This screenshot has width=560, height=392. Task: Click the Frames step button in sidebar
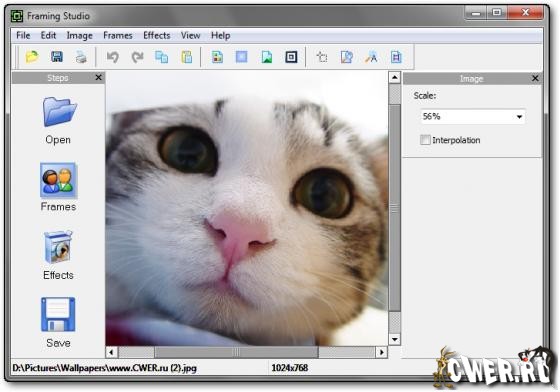tap(58, 187)
